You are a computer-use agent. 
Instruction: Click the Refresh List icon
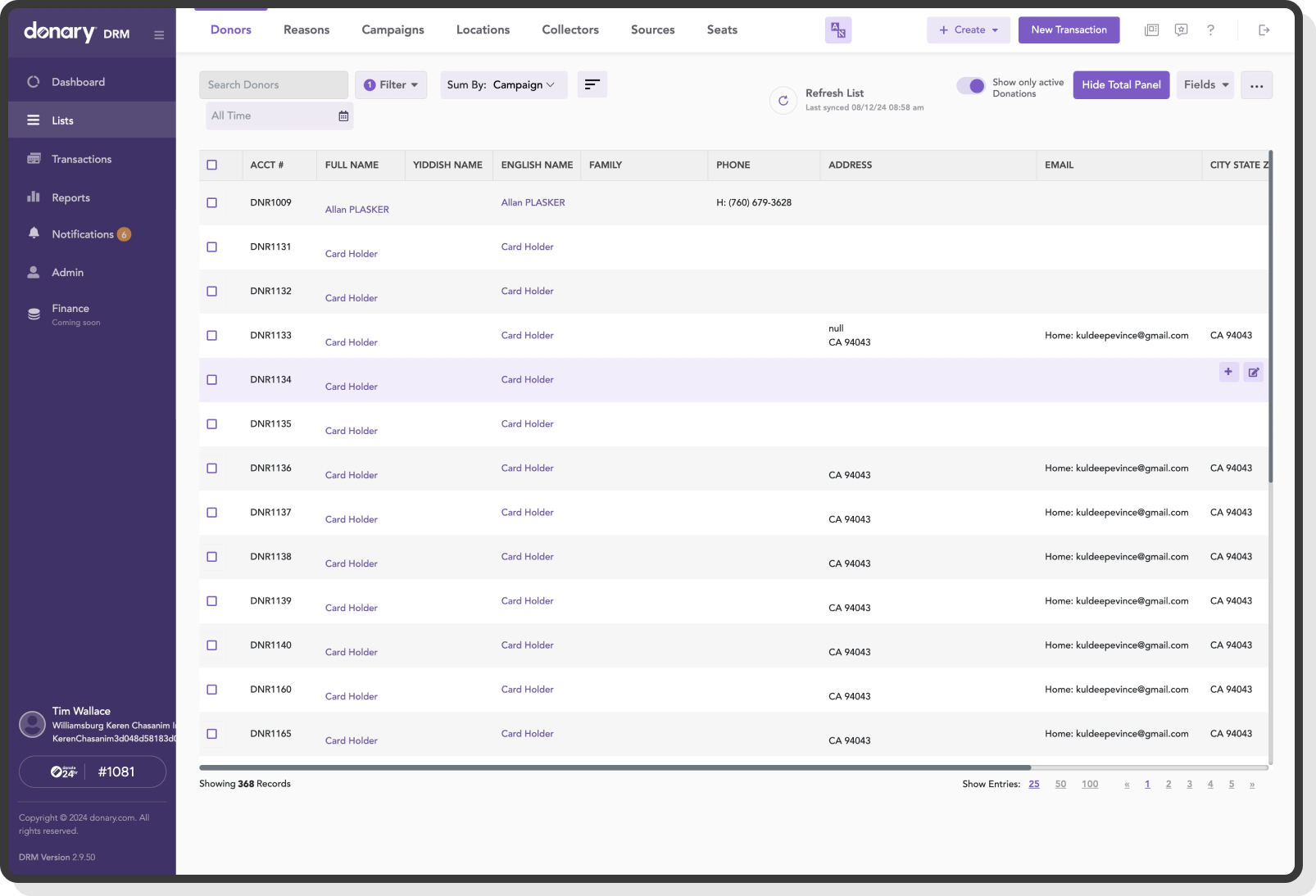pos(783,100)
